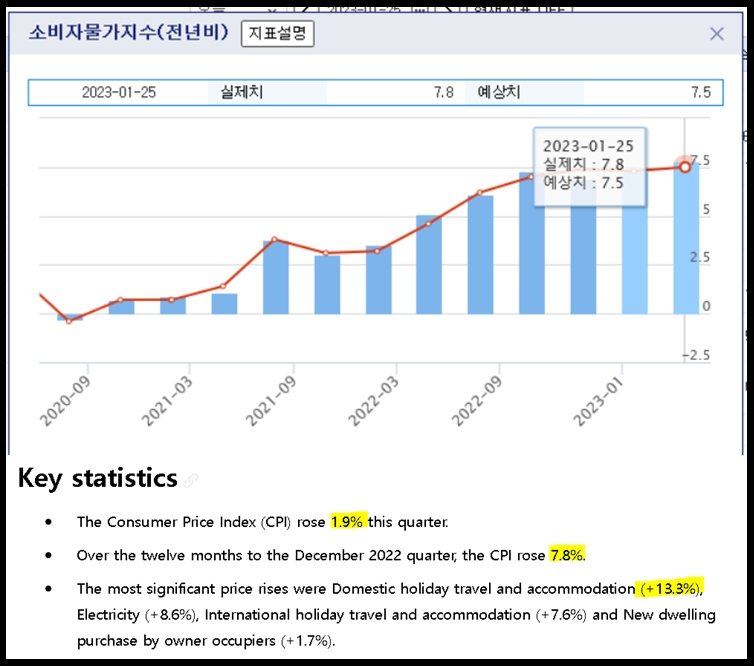754x666 pixels.
Task: Click the second bar from the left
Action: pyautogui.click(x=121, y=306)
